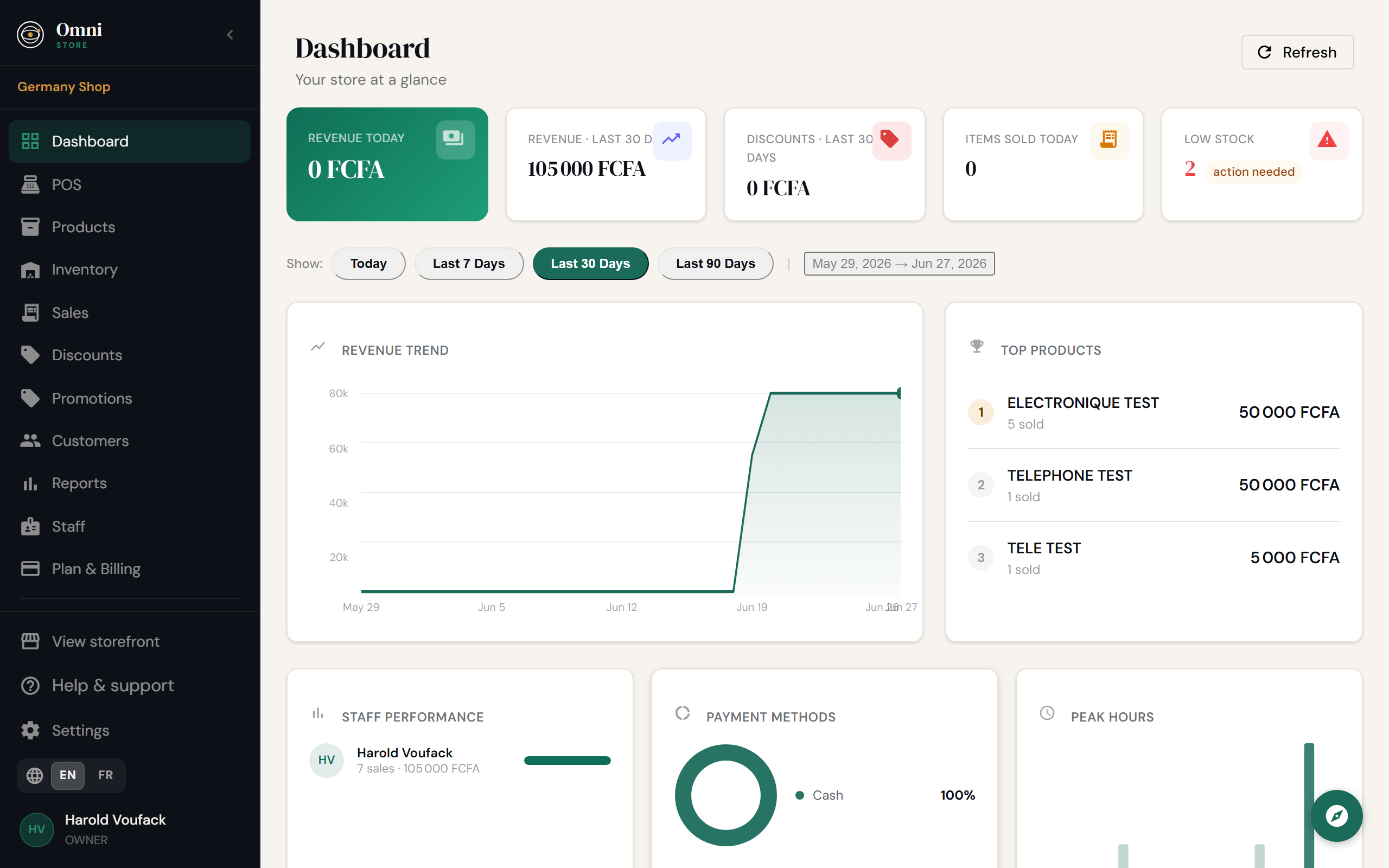Go to the Products page
Screen dimensions: 1389x868
[130, 227]
